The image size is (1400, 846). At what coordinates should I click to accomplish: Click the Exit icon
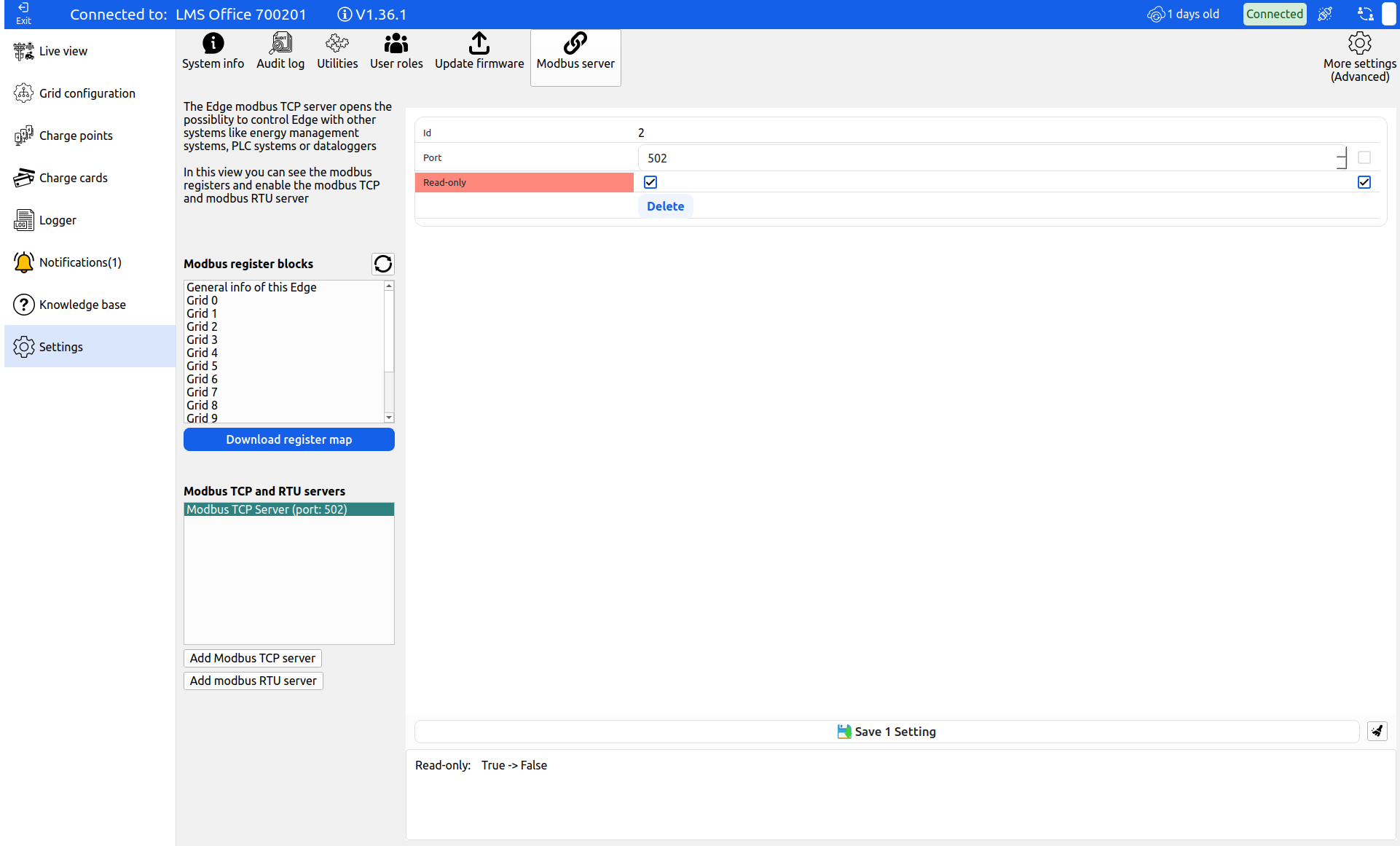23,13
